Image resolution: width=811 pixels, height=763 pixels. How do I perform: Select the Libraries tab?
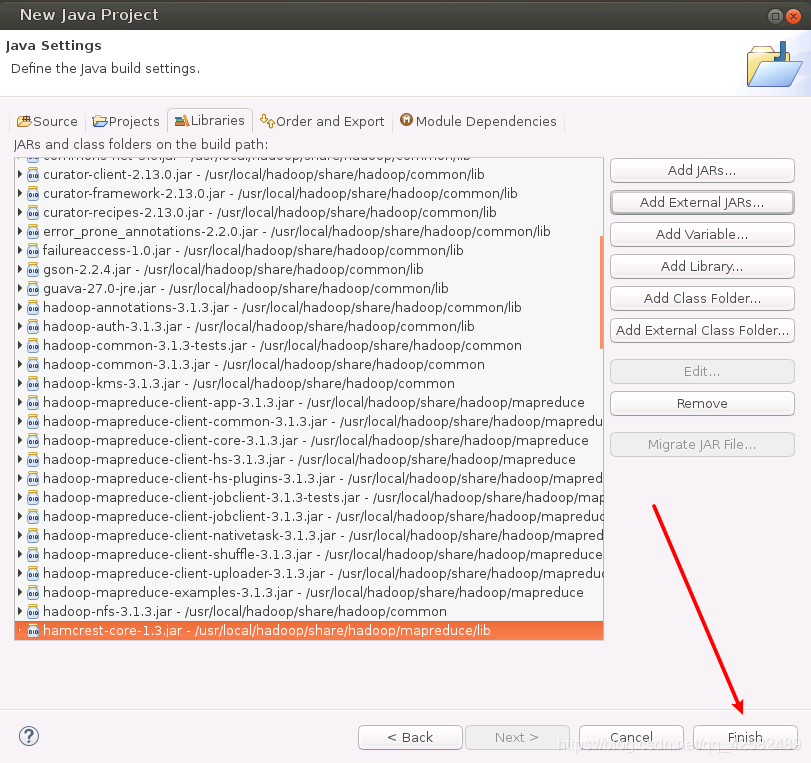click(210, 121)
